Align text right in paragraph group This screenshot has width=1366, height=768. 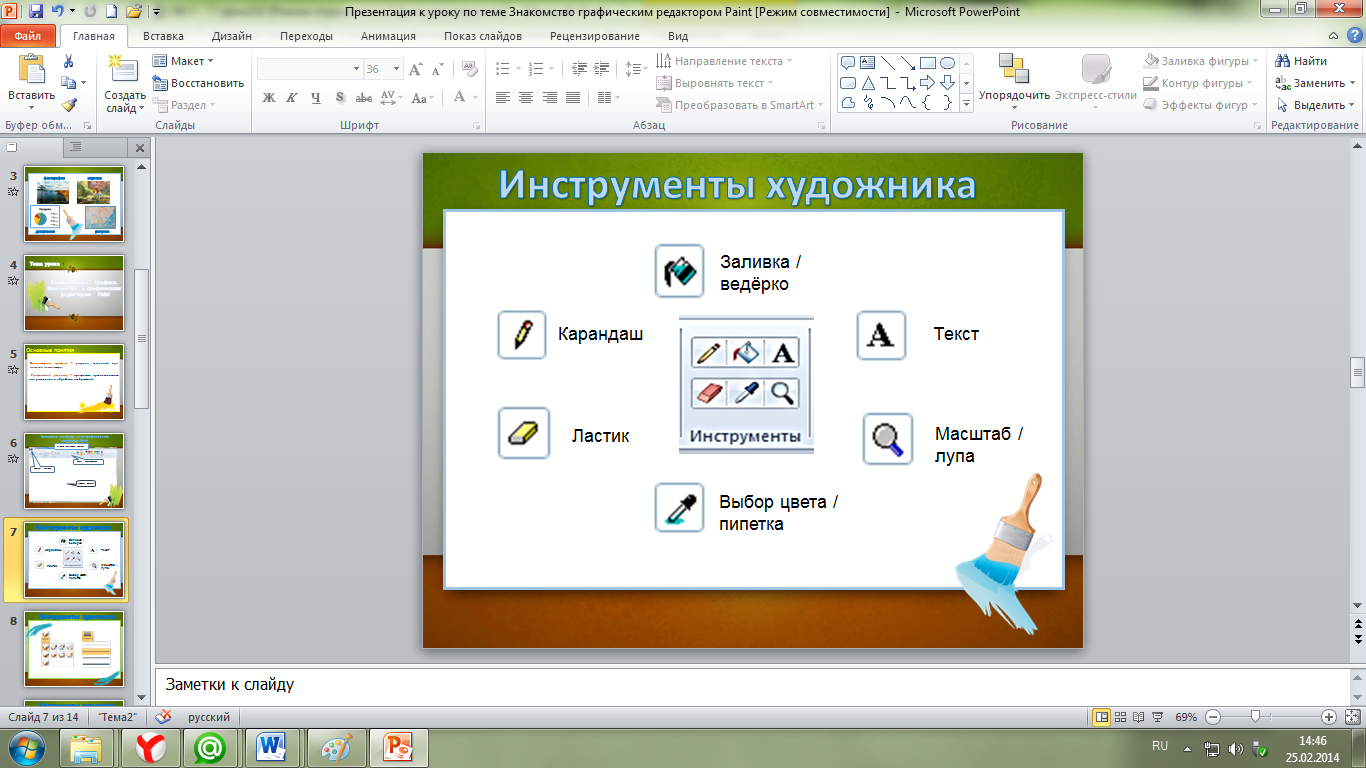pyautogui.click(x=550, y=98)
